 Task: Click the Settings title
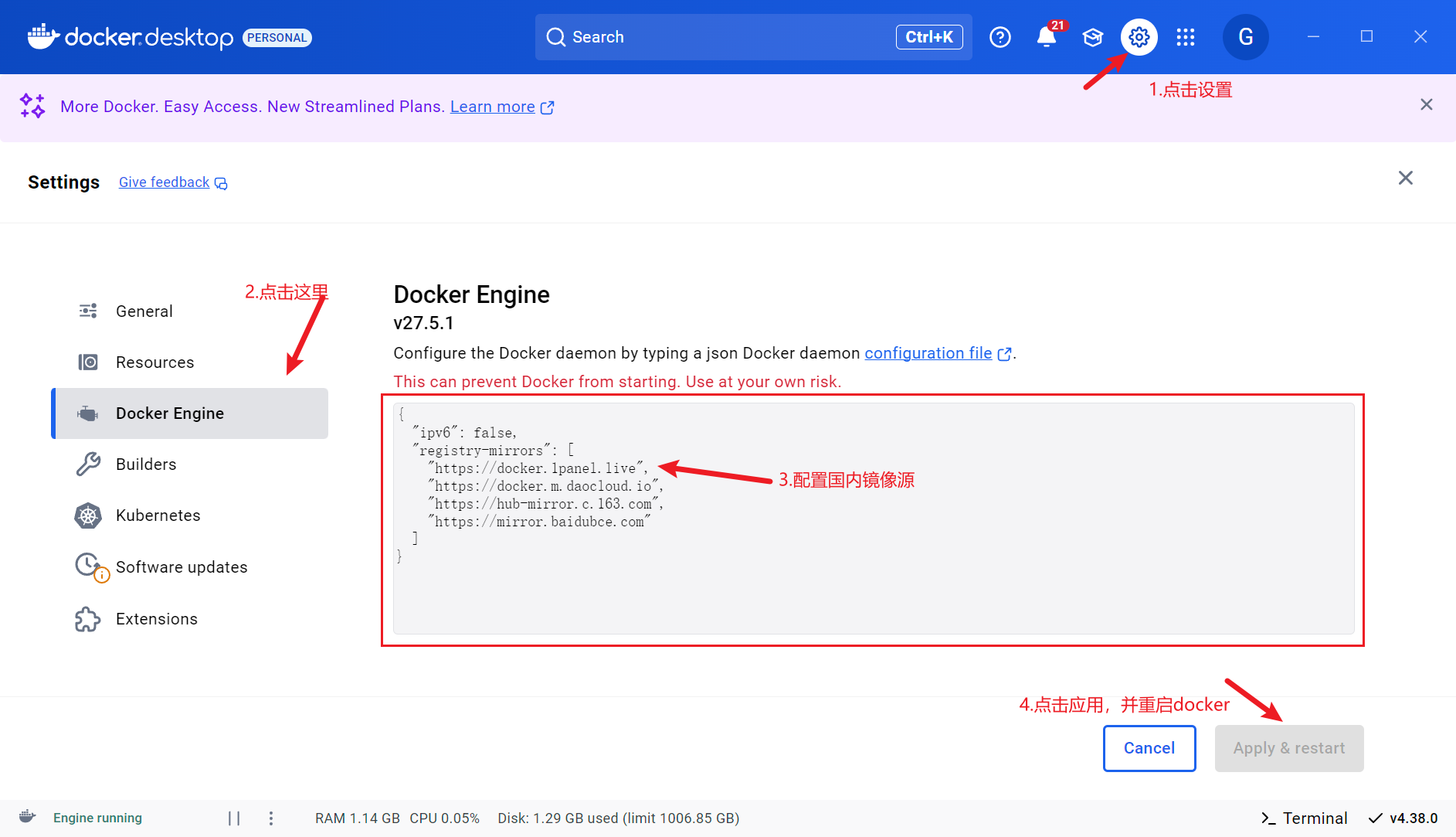(x=64, y=182)
